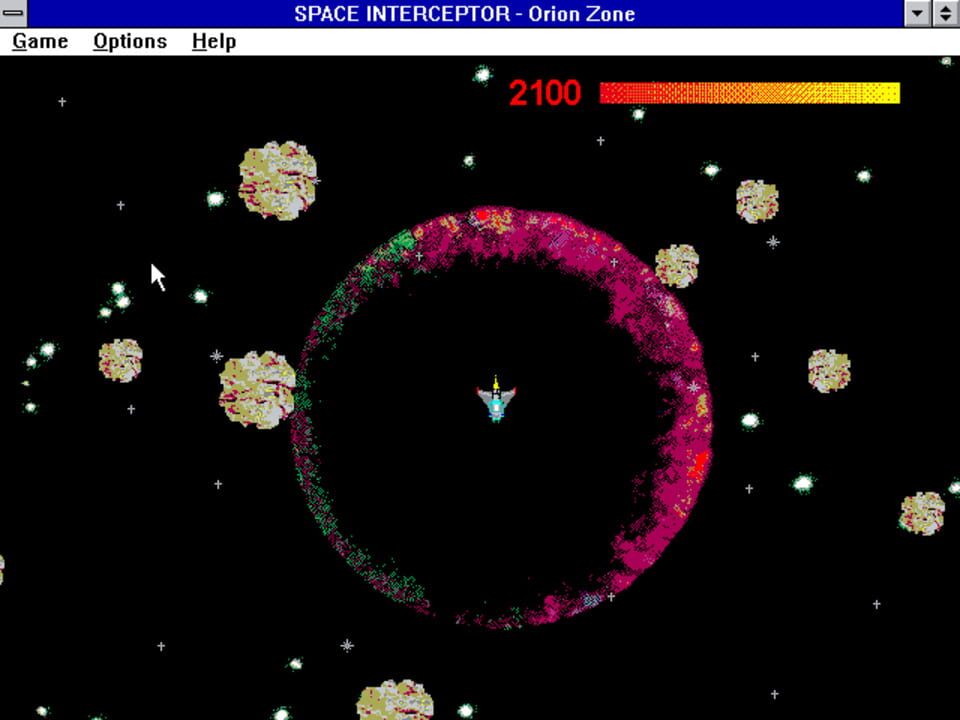Open the Options menu
The width and height of the screenshot is (960, 720).
[129, 41]
